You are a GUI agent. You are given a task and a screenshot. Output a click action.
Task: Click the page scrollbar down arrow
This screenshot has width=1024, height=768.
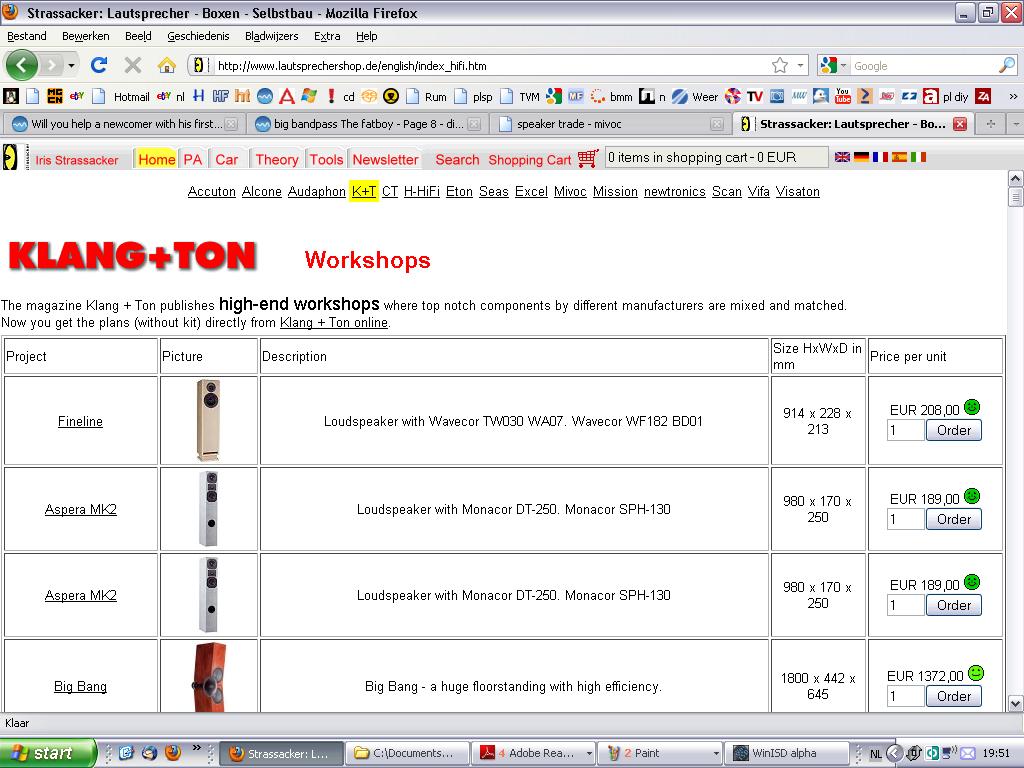click(x=1015, y=703)
